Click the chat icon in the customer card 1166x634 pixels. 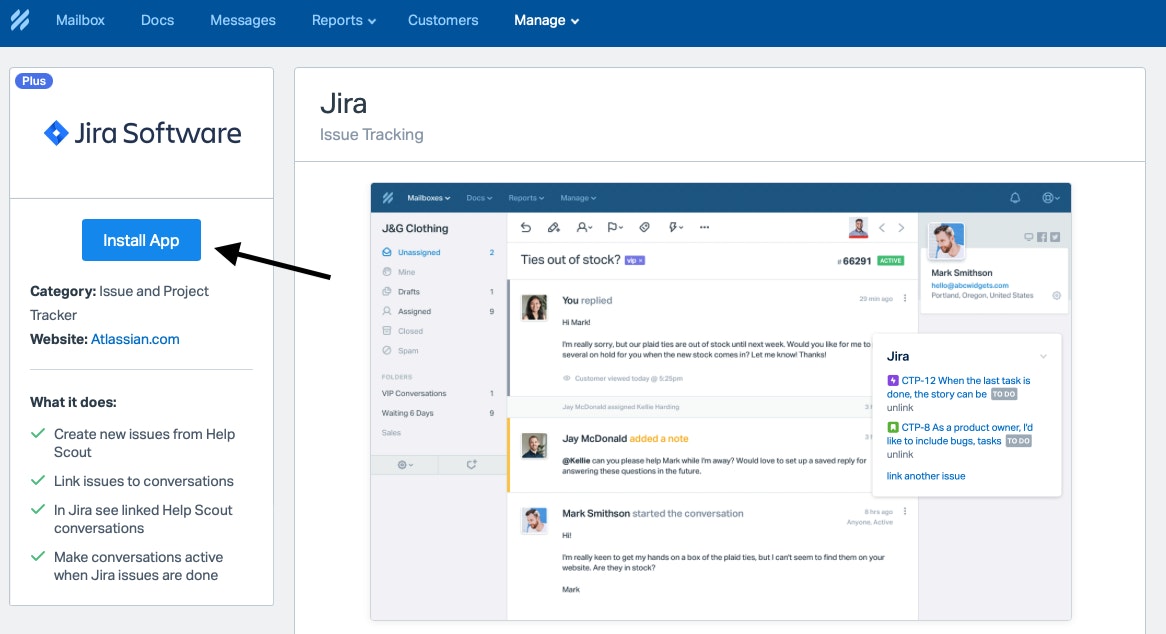(x=1028, y=237)
